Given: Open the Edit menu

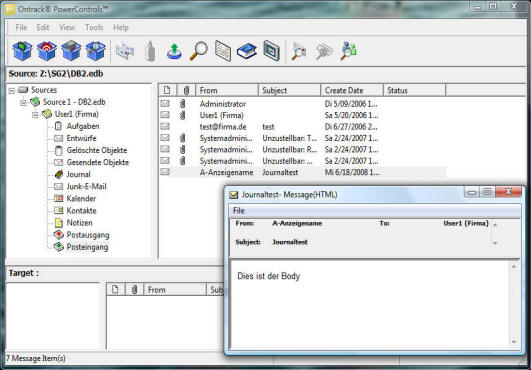Looking at the screenshot, I should (43, 27).
